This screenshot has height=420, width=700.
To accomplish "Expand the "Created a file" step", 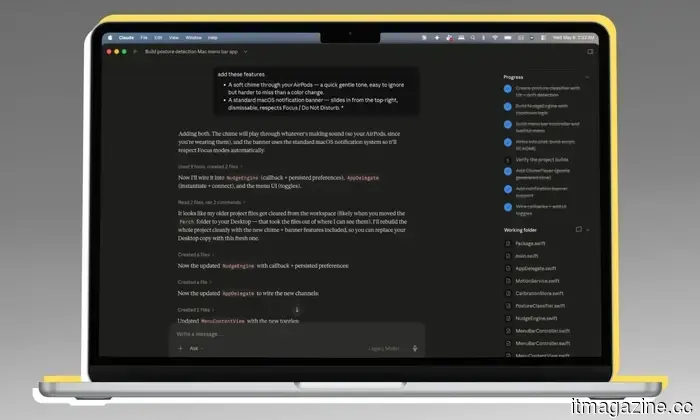I will click(x=194, y=282).
